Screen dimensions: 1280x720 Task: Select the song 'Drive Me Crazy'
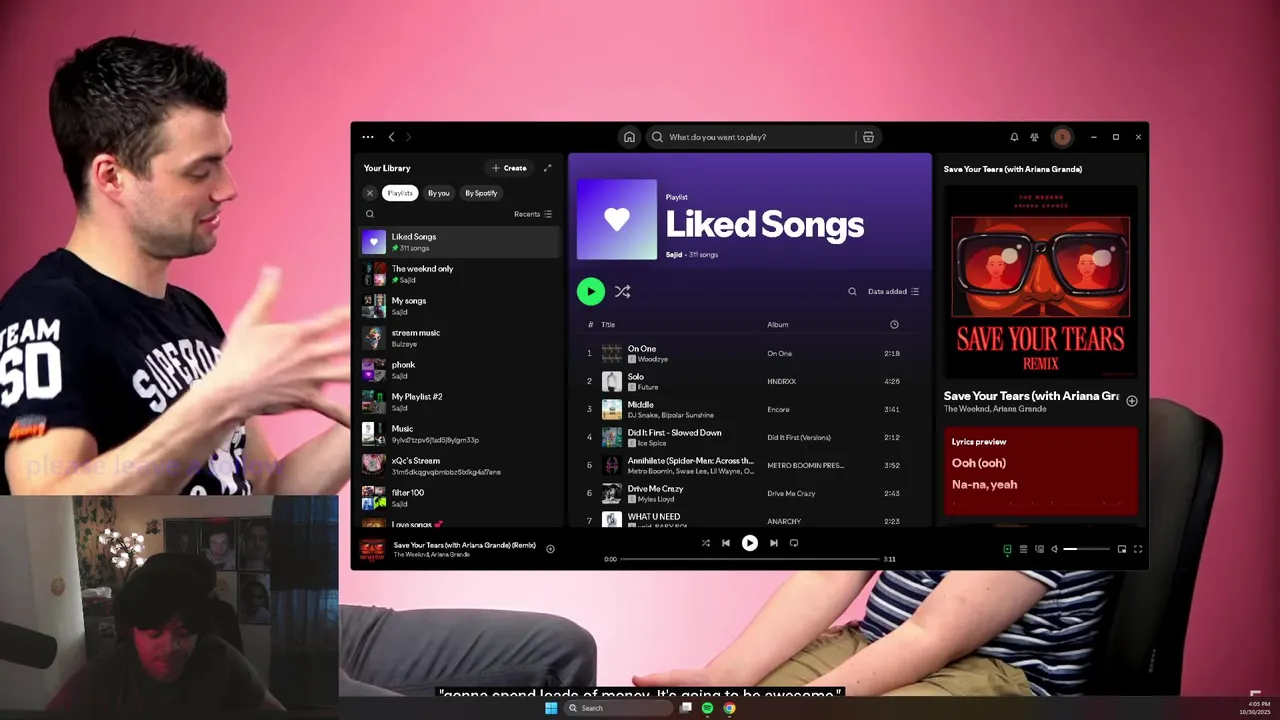point(749,493)
